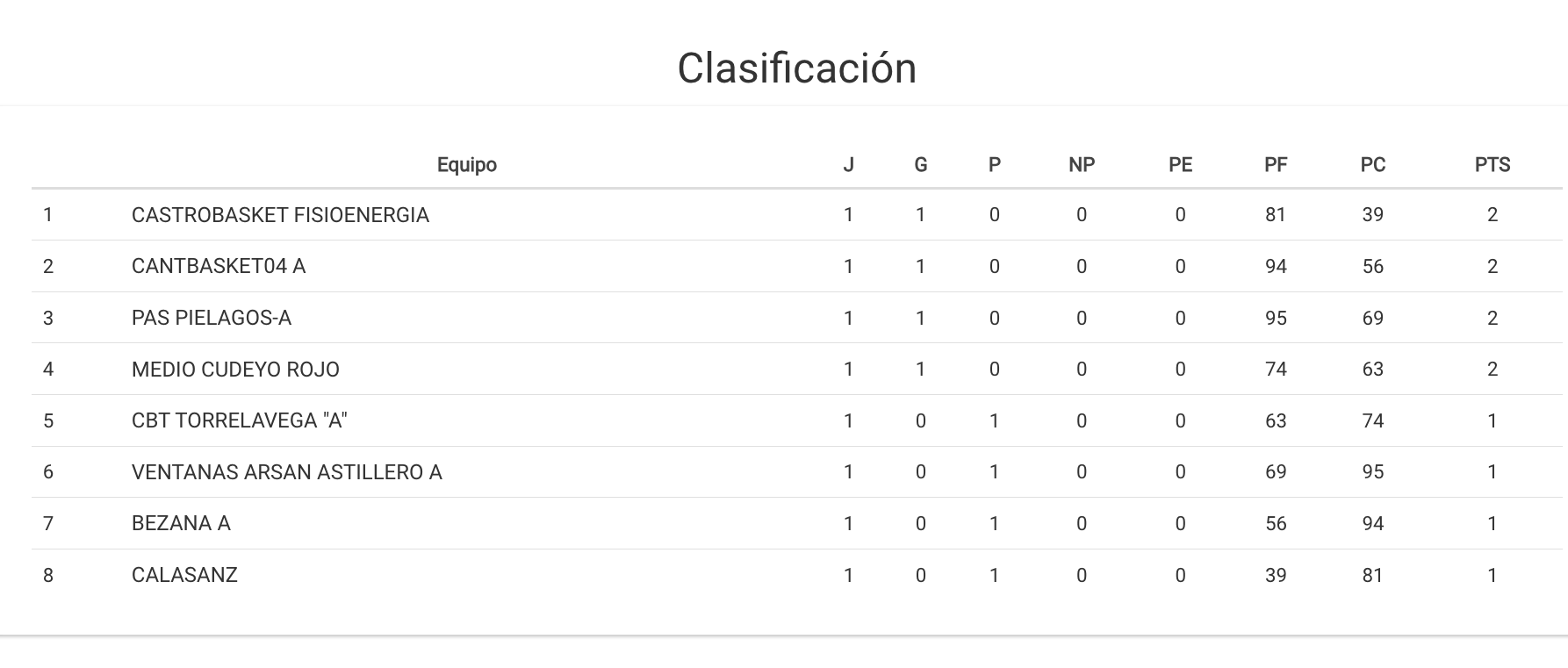Click the 81 points-for value of CASTROBASKET
1568x668 pixels.
[1276, 215]
